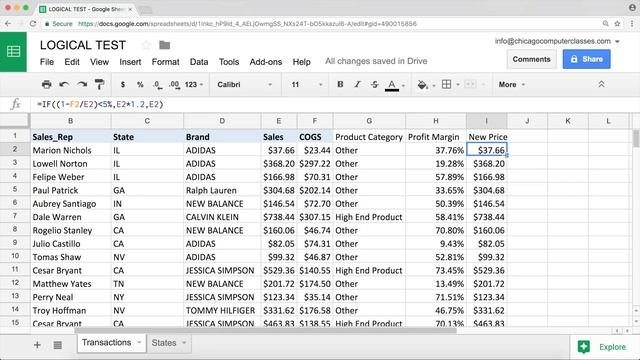Click the browser Back arrow
This screenshot has height=360, width=640.
click(8, 24)
